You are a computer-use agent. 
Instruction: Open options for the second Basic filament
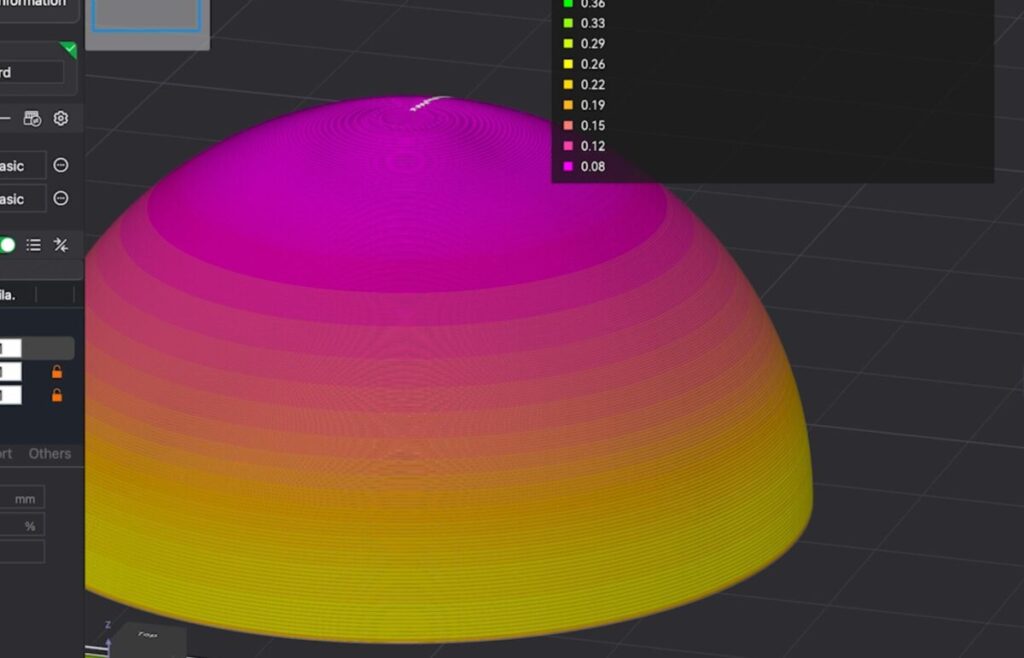[x=61, y=199]
